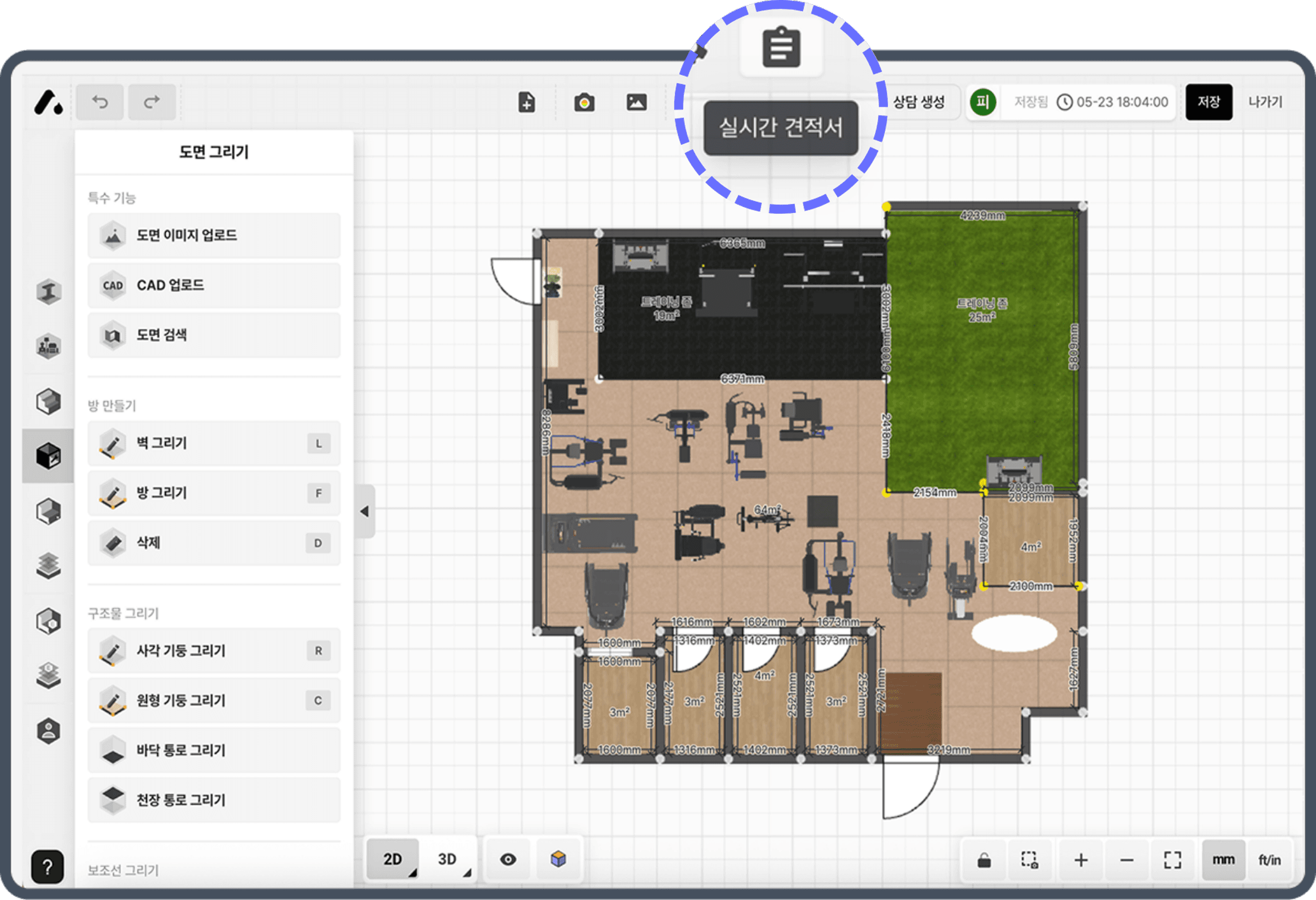Collapse the side panel with arrow handle
Screen dimensions: 1316x900
pyautogui.click(x=365, y=511)
